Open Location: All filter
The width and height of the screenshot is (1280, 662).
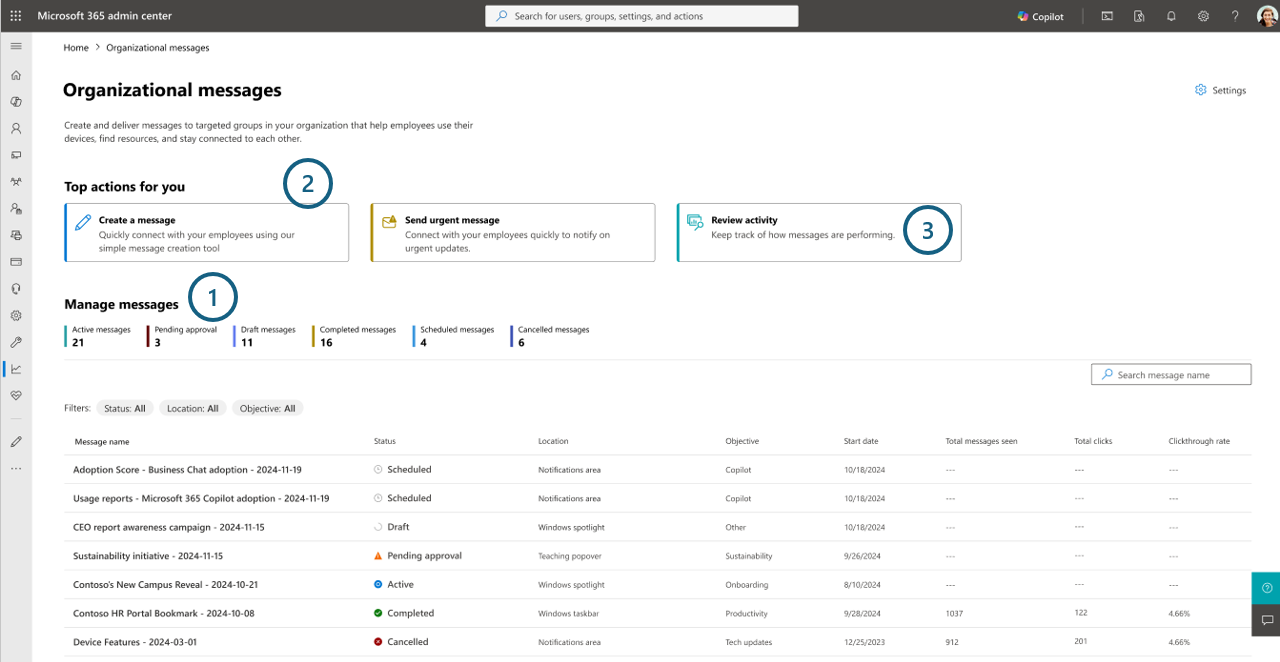192,408
